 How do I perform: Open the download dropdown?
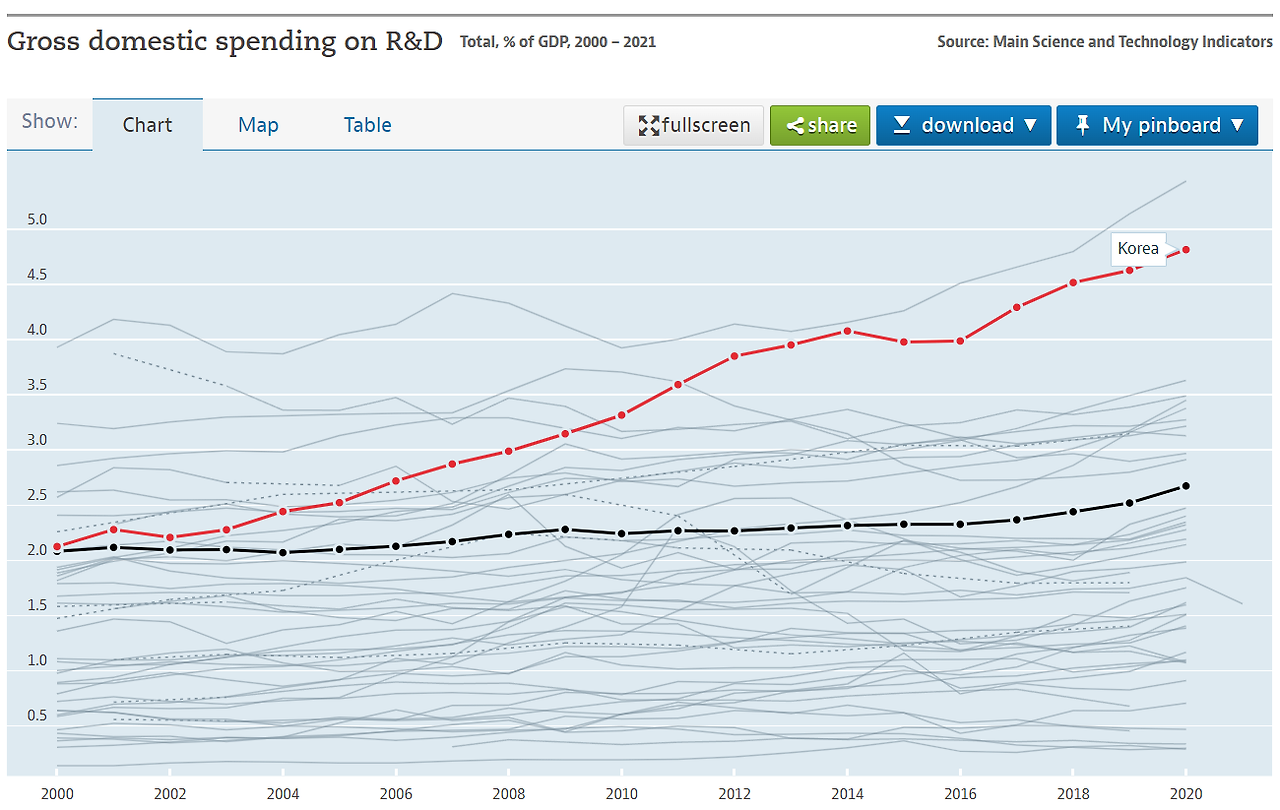click(963, 125)
